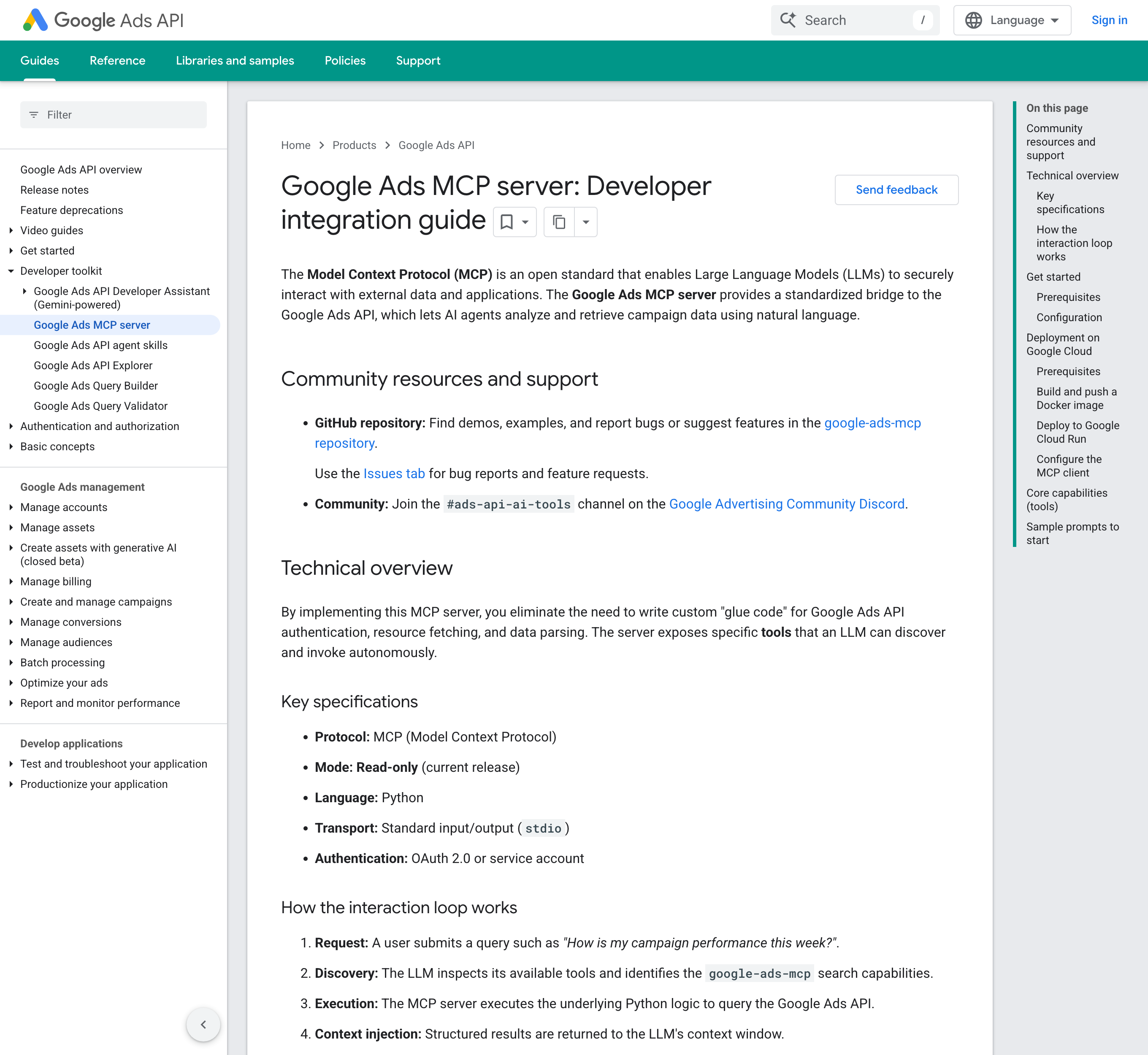Click the search sparkle icon
This screenshot has height=1055, width=1148.
coord(788,20)
